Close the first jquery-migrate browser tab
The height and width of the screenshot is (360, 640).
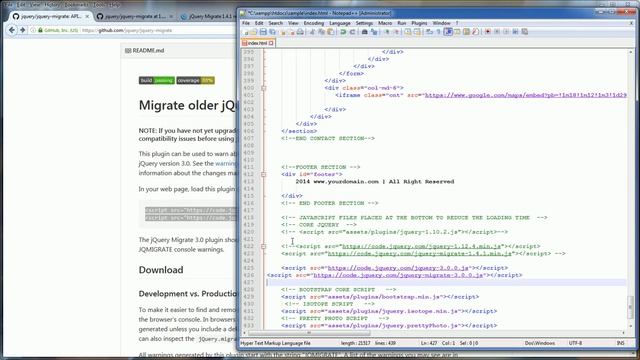(x=87, y=16)
